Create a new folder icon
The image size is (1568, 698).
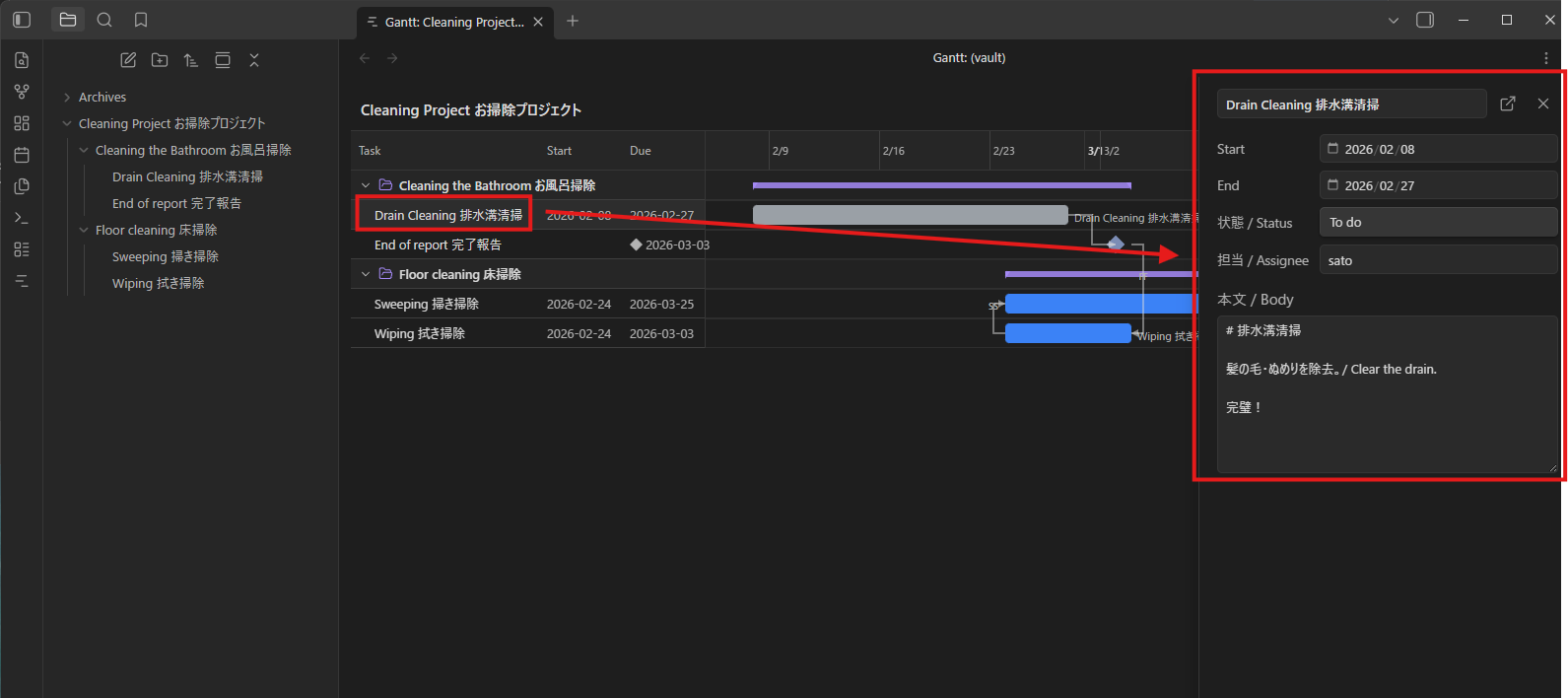coord(160,60)
